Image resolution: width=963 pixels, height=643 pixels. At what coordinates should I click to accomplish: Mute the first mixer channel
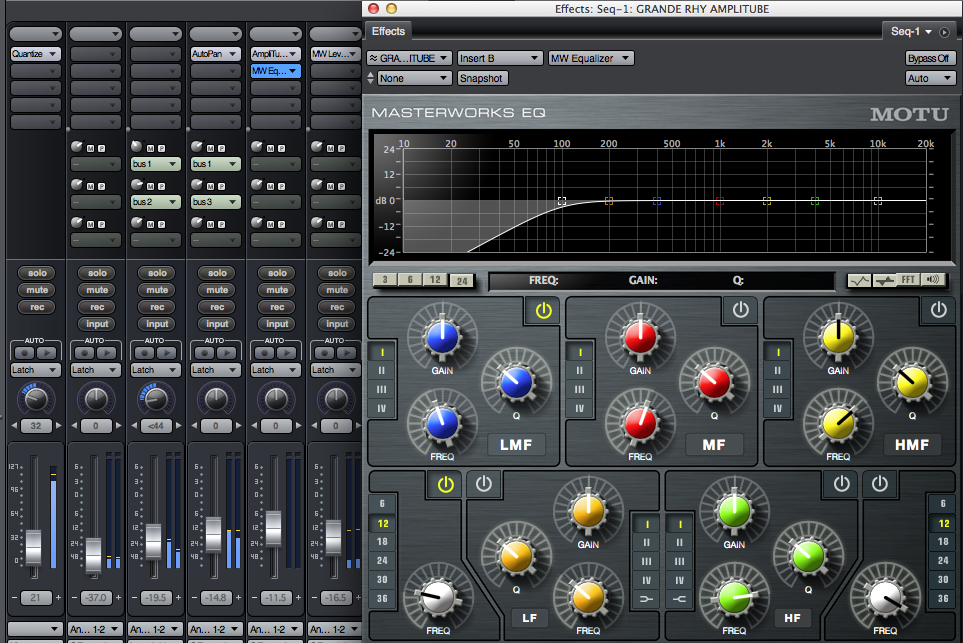pyautogui.click(x=37, y=290)
